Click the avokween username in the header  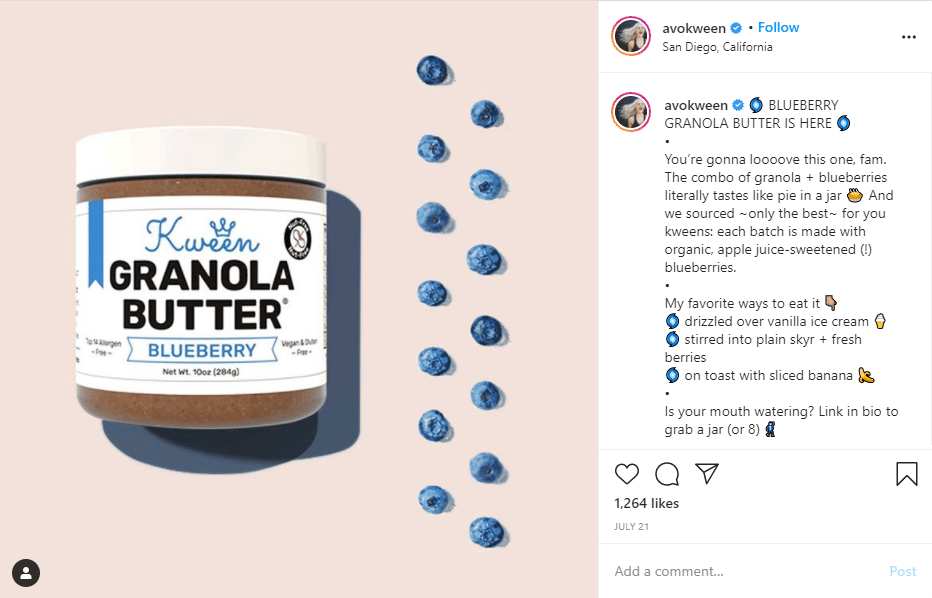tap(694, 28)
